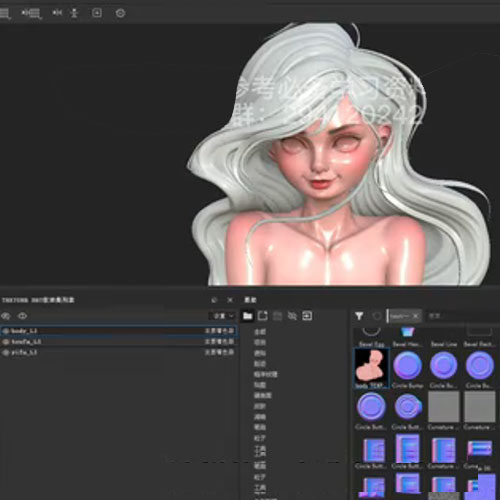500x500 pixels.
Task: Select third category in Shelf category list
Action: [x=260, y=353]
